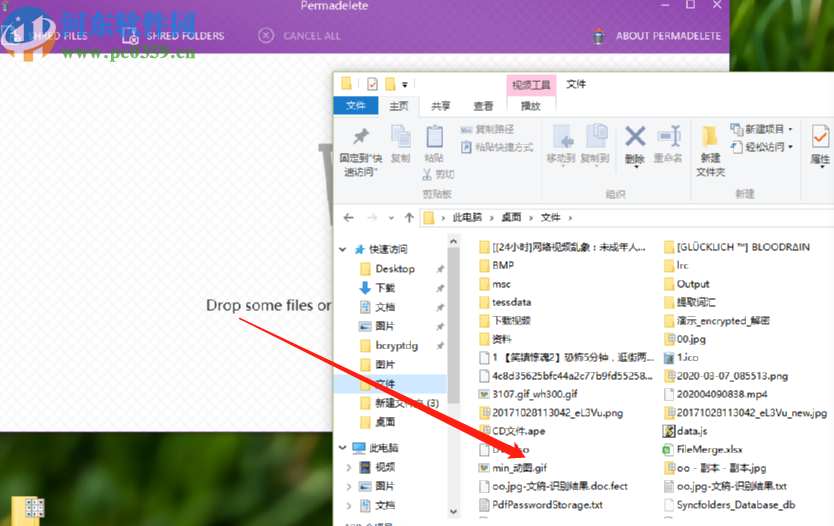Screen dimensions: 834x526
Task: Select the Output folder
Action: point(687,283)
